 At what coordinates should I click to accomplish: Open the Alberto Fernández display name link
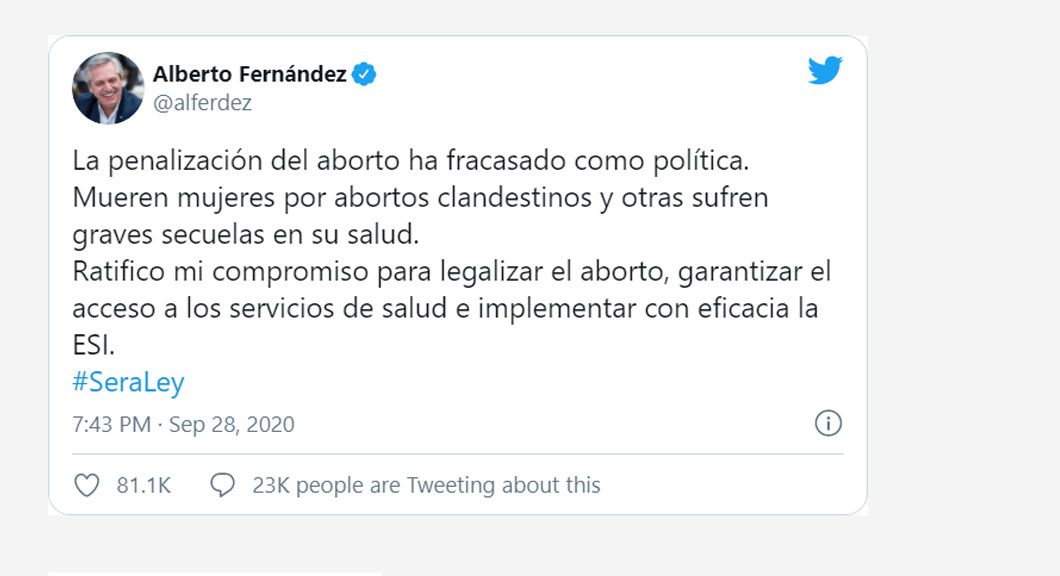249,74
